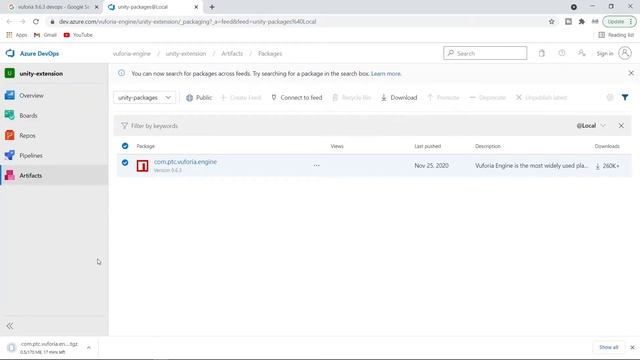The image size is (640, 360).
Task: Click the Nov 25, 2020 date cell
Action: 431,166
